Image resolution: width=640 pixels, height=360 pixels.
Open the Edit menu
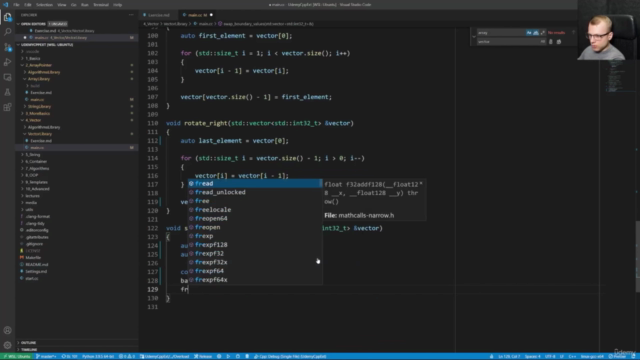click(x=28, y=5)
